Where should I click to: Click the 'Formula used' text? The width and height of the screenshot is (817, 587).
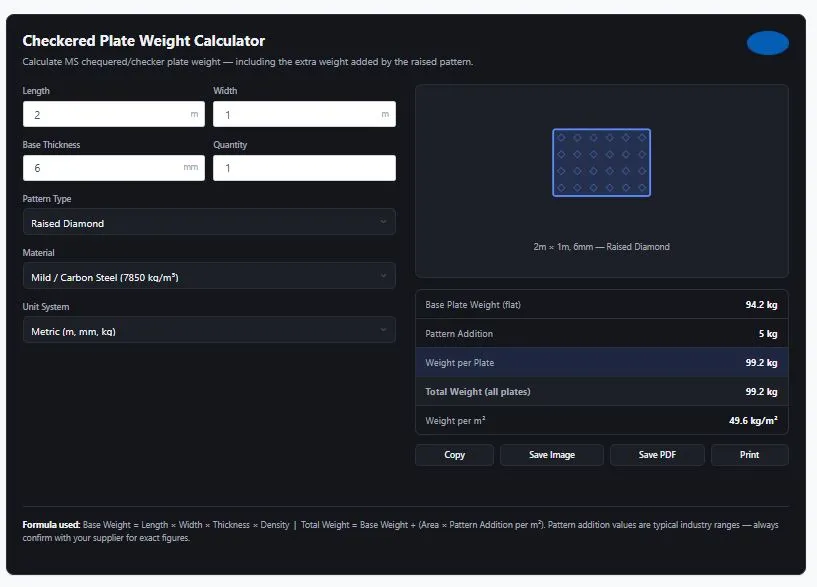tap(51, 525)
